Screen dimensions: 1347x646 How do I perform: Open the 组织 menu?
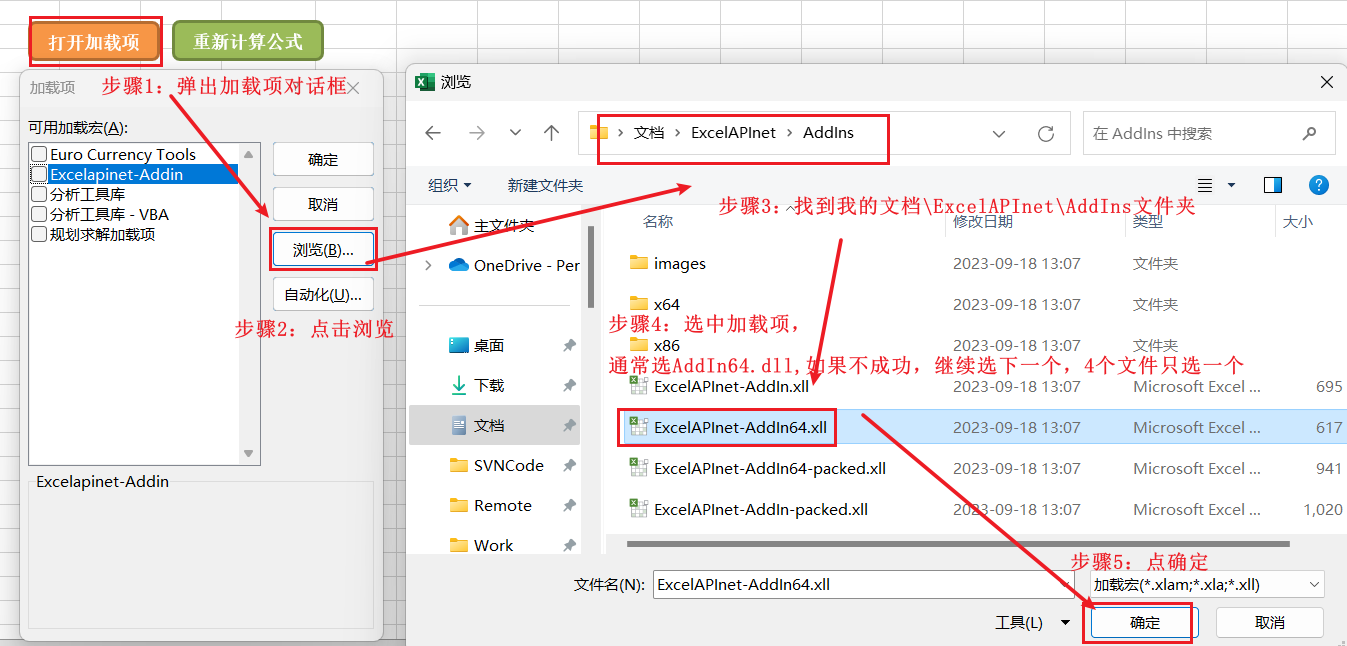coord(449,185)
